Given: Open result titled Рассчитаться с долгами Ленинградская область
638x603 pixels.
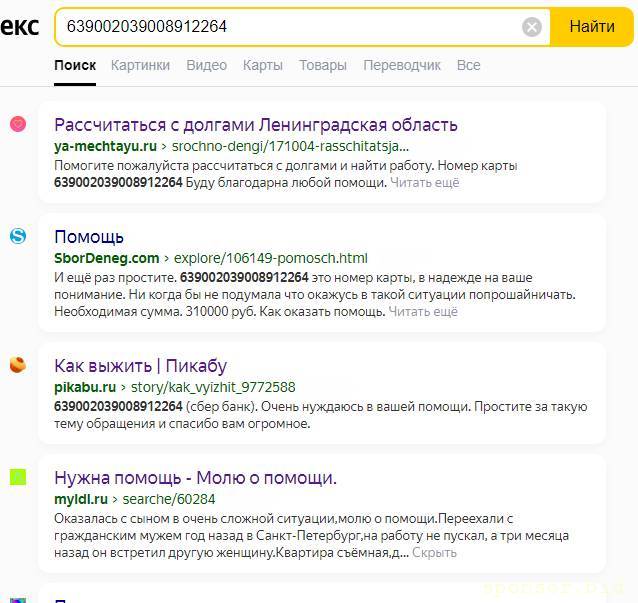Looking at the screenshot, I should [x=255, y=125].
